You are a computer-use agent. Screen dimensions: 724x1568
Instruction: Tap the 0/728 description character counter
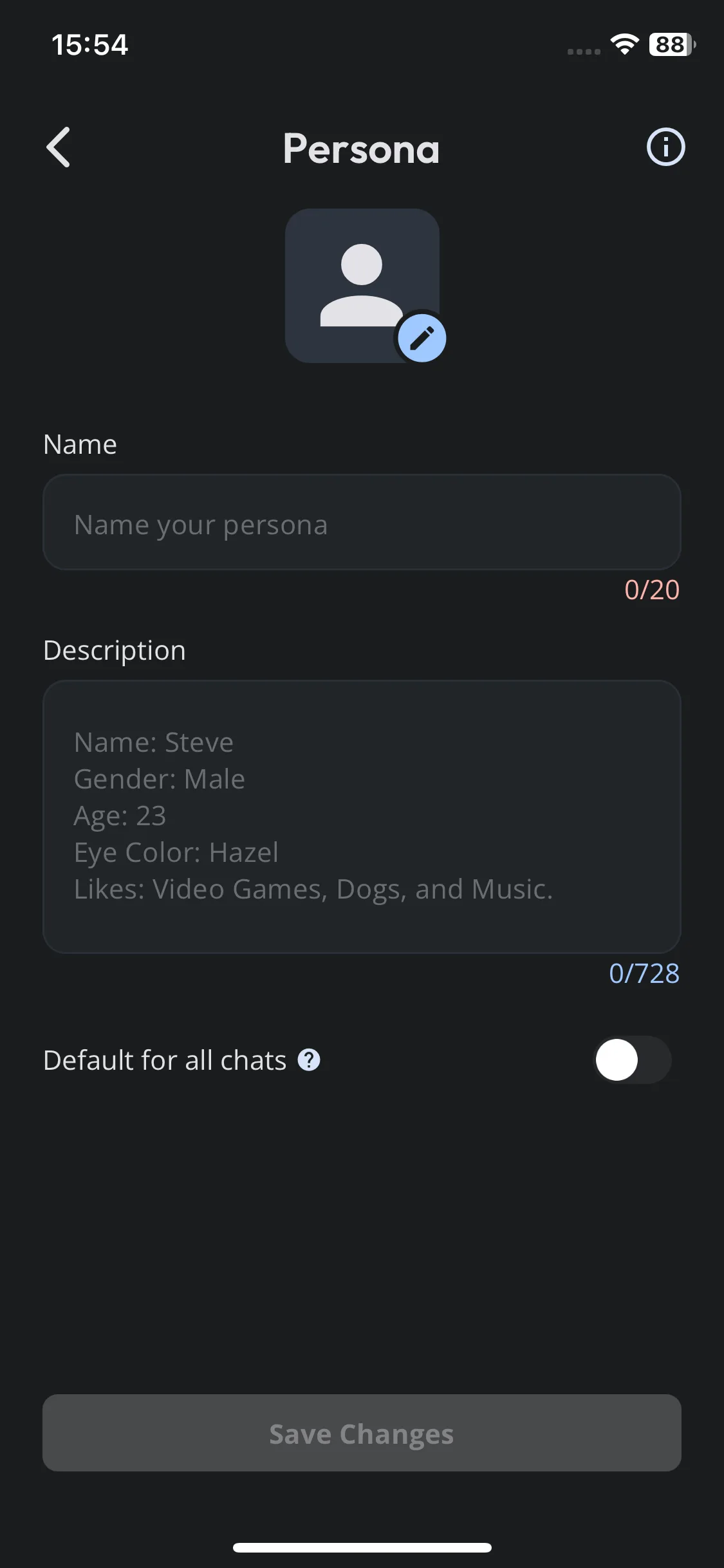coord(644,973)
